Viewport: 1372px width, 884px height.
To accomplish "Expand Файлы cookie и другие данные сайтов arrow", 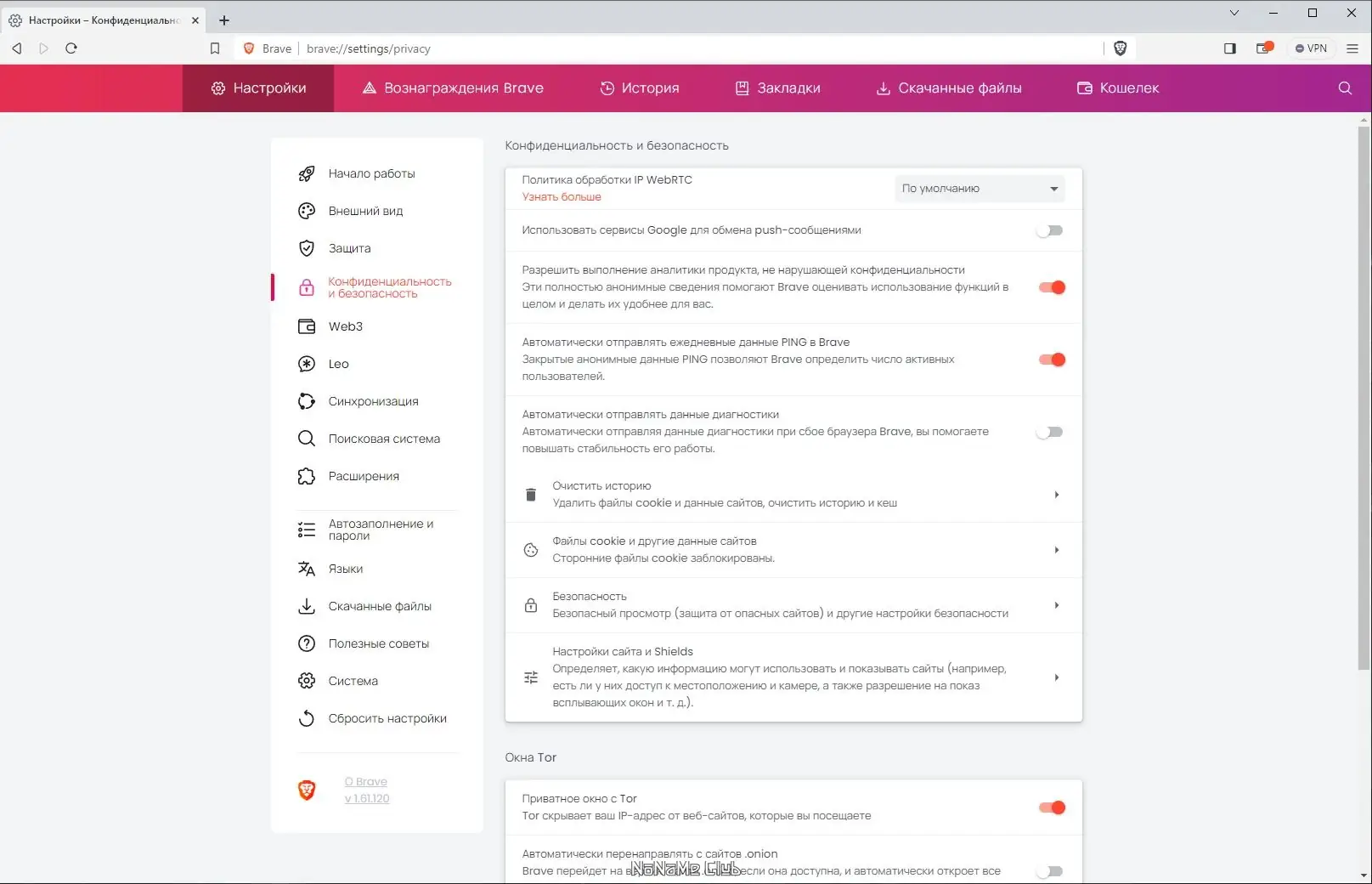I will [x=1056, y=550].
